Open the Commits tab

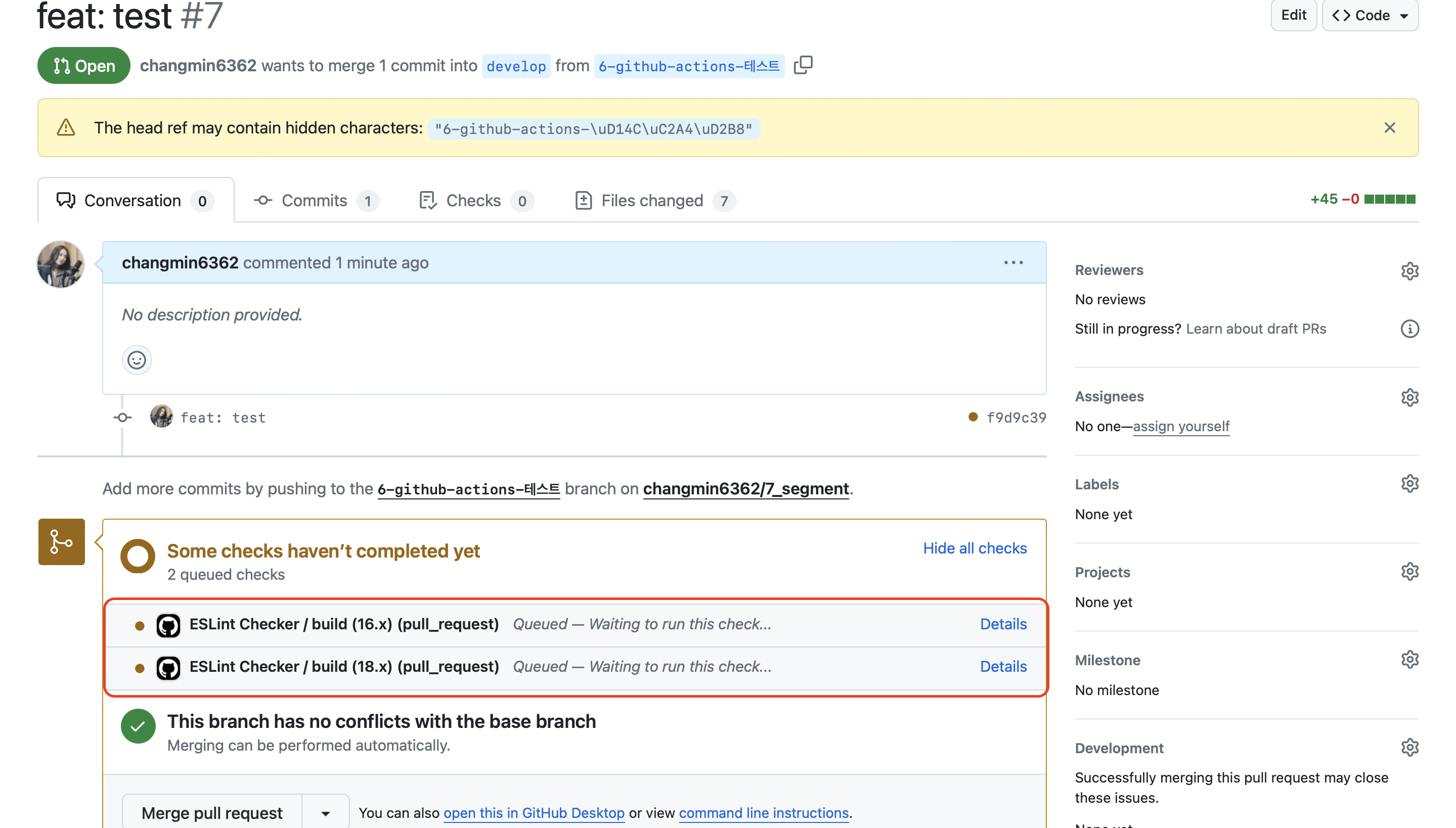[315, 200]
